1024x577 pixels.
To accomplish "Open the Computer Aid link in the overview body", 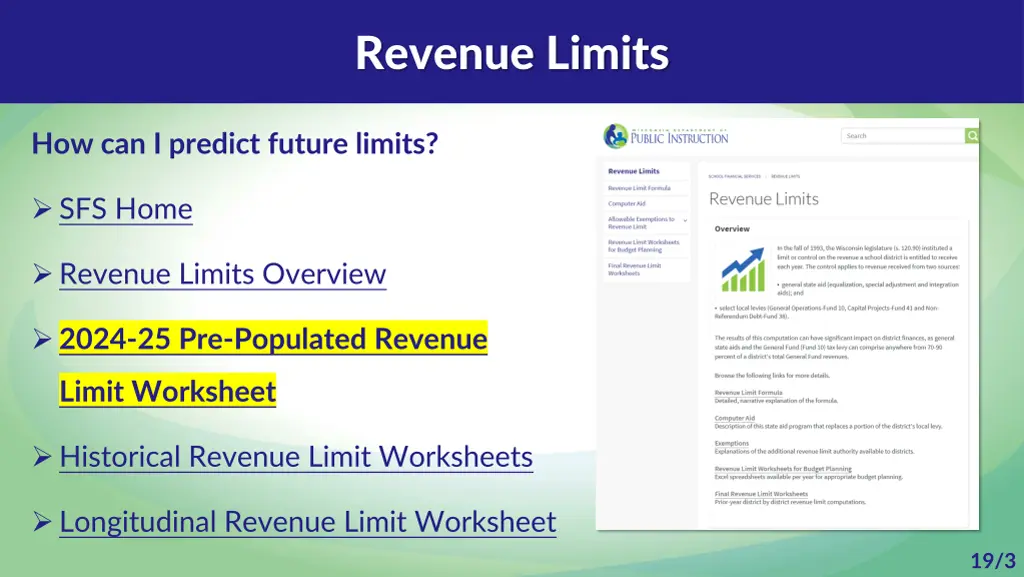I will tap(734, 418).
